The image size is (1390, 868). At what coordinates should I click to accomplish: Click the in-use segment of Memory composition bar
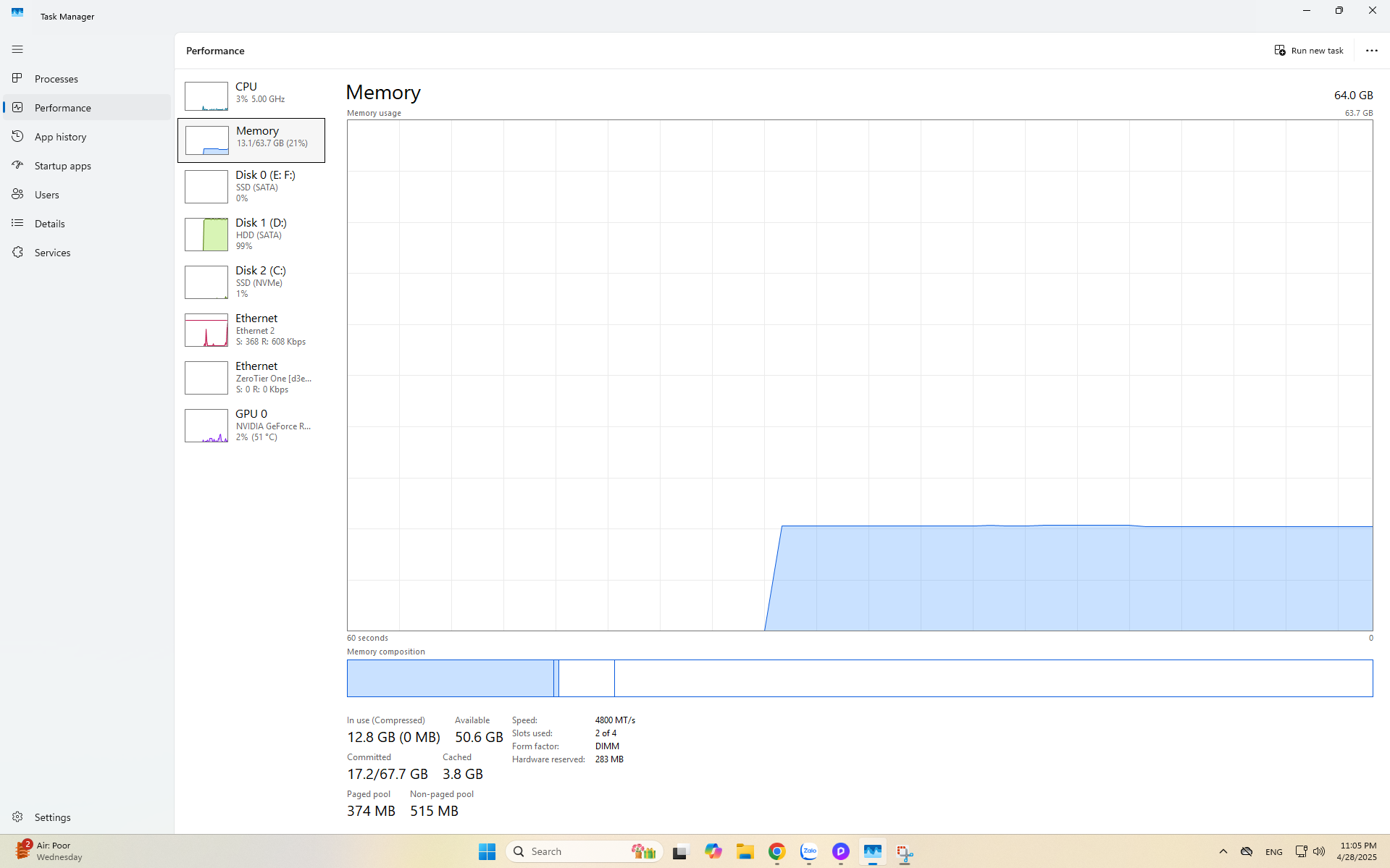[x=451, y=678]
